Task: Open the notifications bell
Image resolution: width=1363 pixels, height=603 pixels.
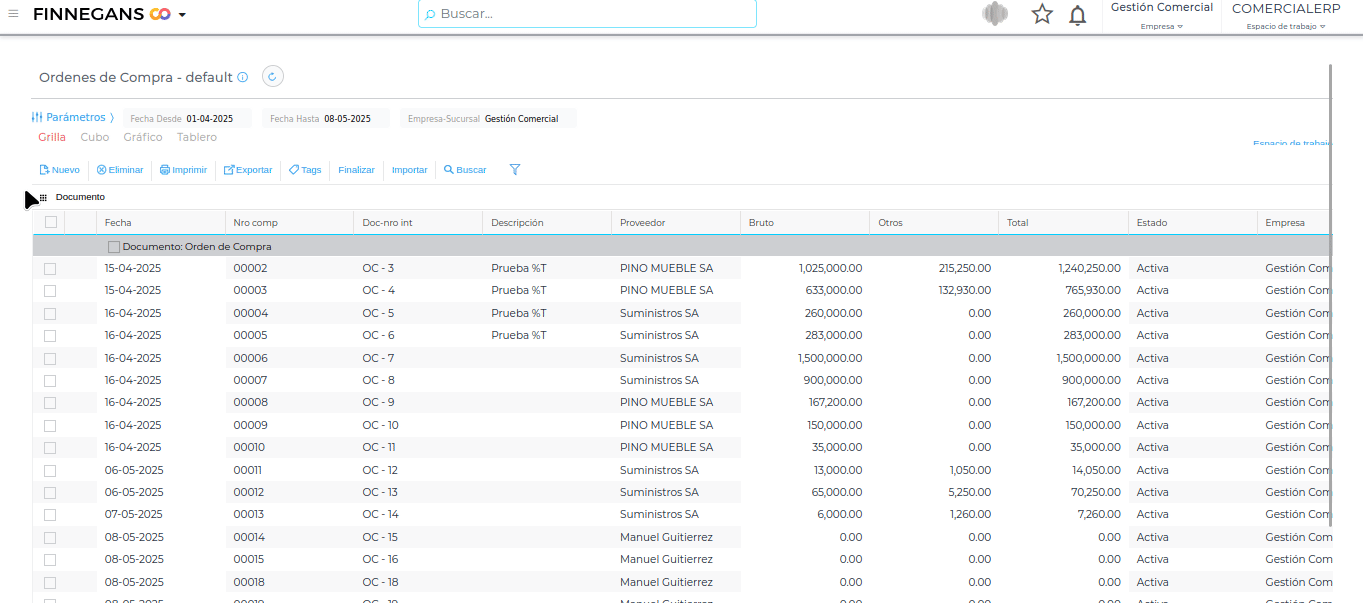Action: 1077,15
